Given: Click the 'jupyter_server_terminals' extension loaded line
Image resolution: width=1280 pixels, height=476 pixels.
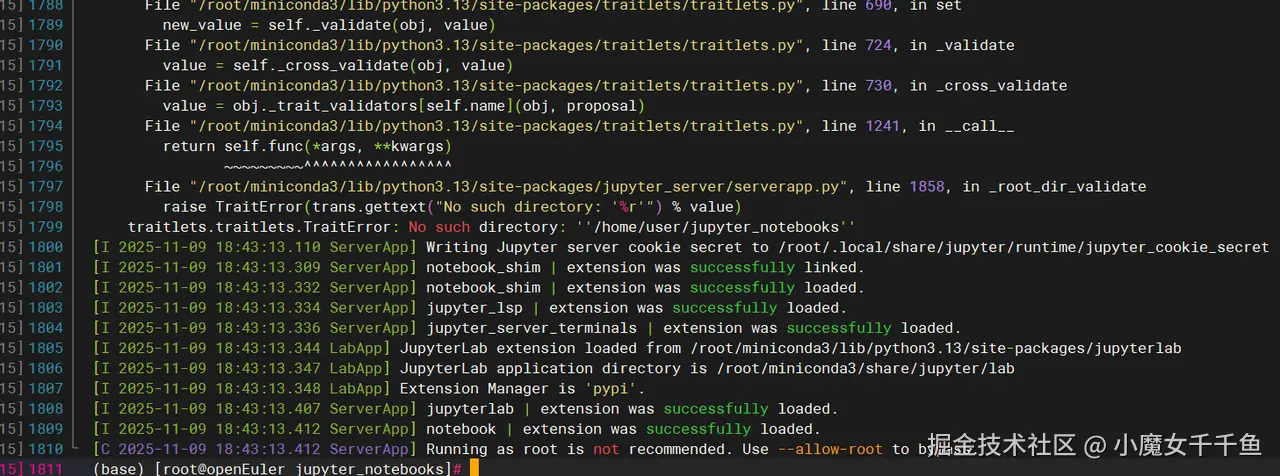Looking at the screenshot, I should pos(693,328).
